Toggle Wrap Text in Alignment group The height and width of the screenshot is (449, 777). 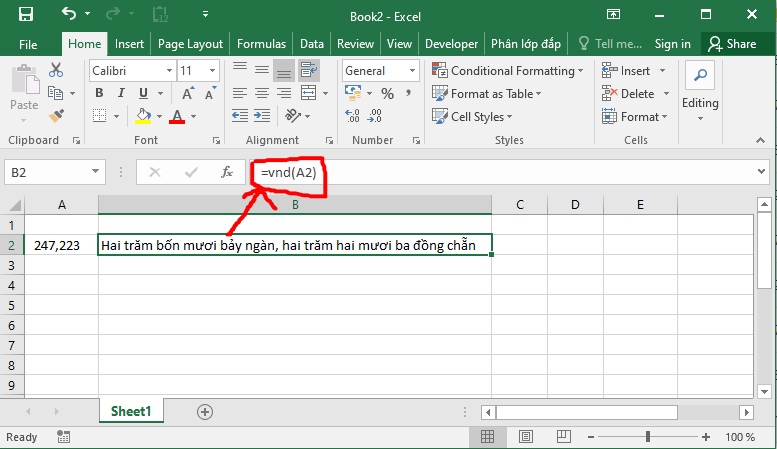(308, 71)
